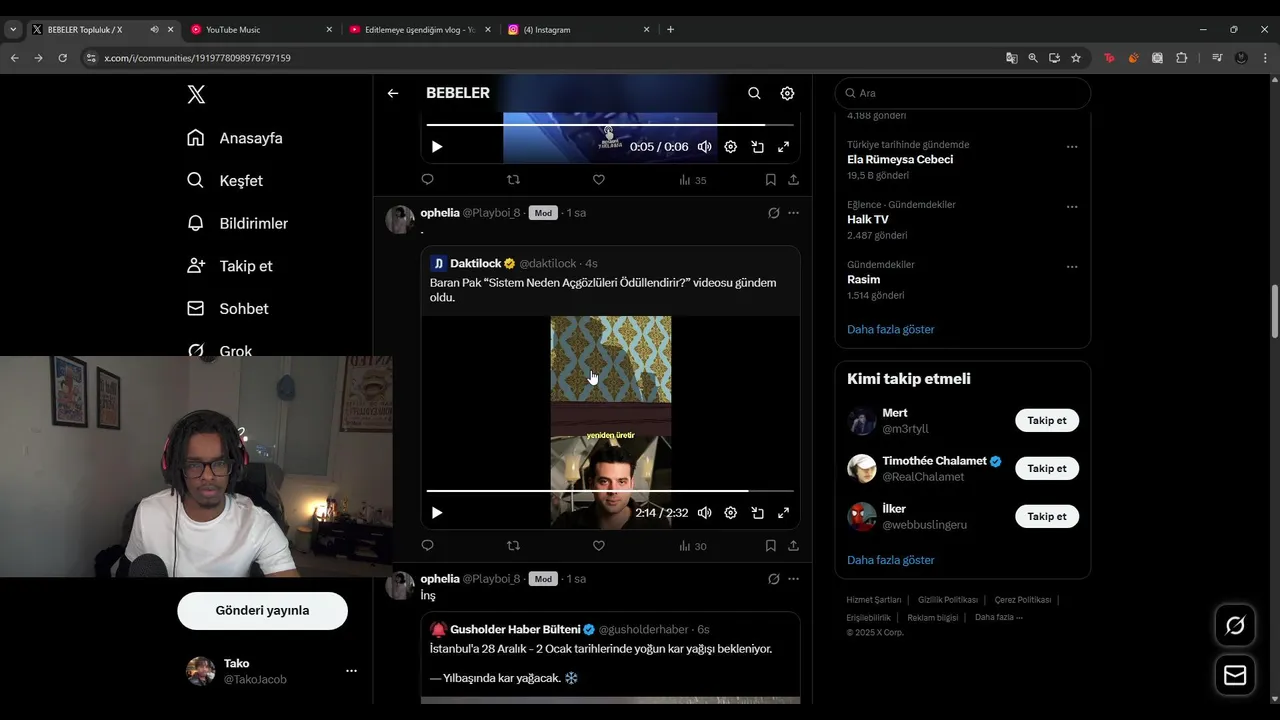Open Grok explain on İnş post
Image resolution: width=1280 pixels, height=720 pixels.
pos(773,579)
